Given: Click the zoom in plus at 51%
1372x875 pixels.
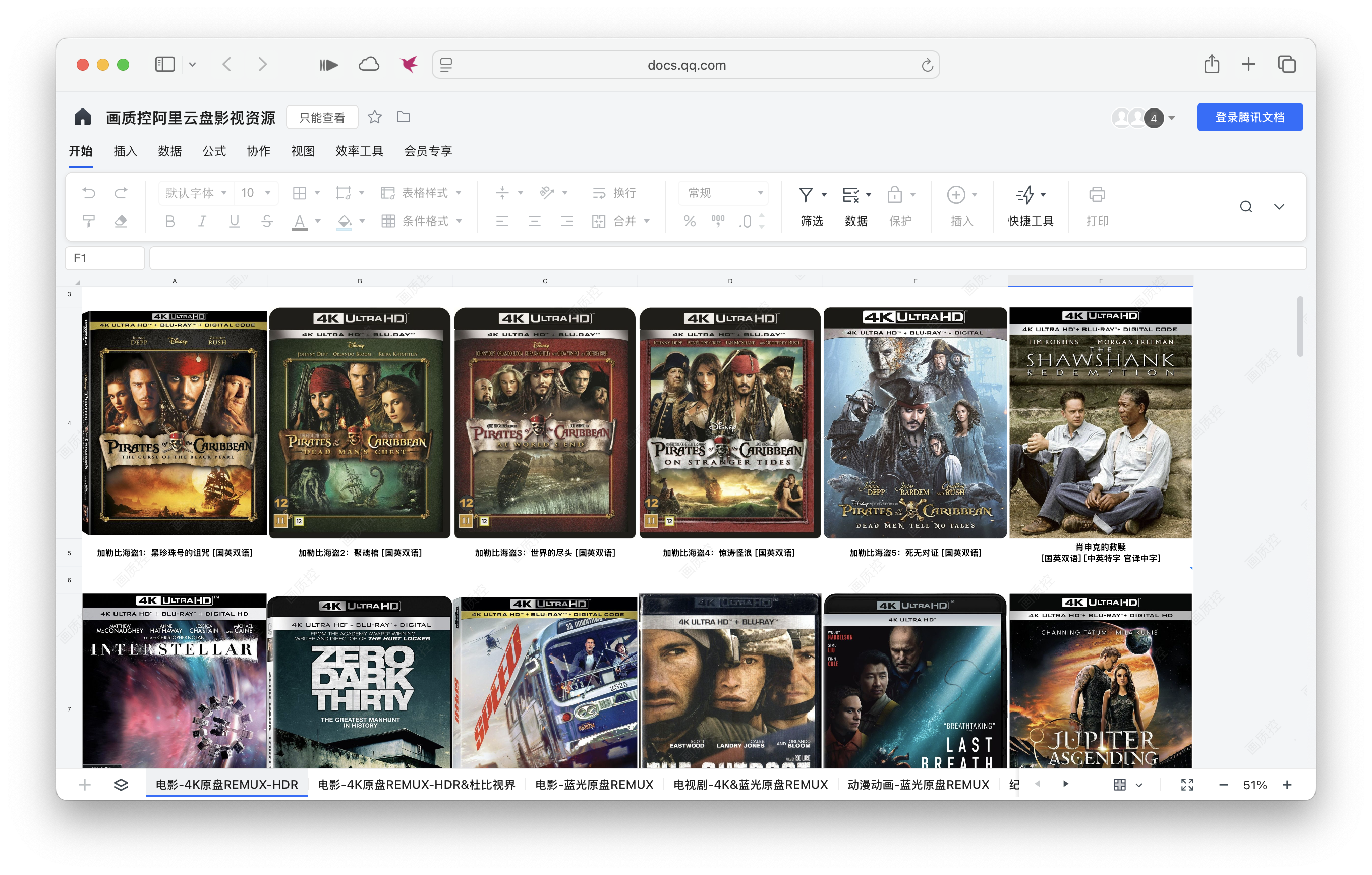Looking at the screenshot, I should click(x=1287, y=784).
